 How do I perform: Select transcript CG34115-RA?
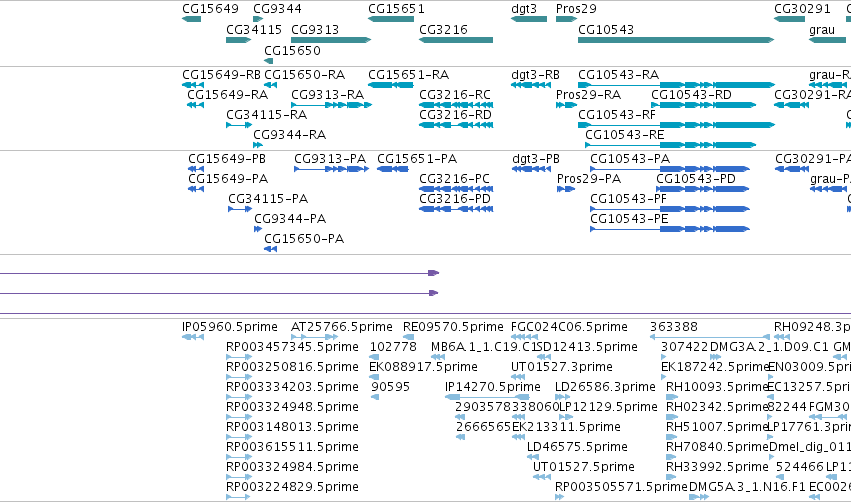[x=239, y=125]
